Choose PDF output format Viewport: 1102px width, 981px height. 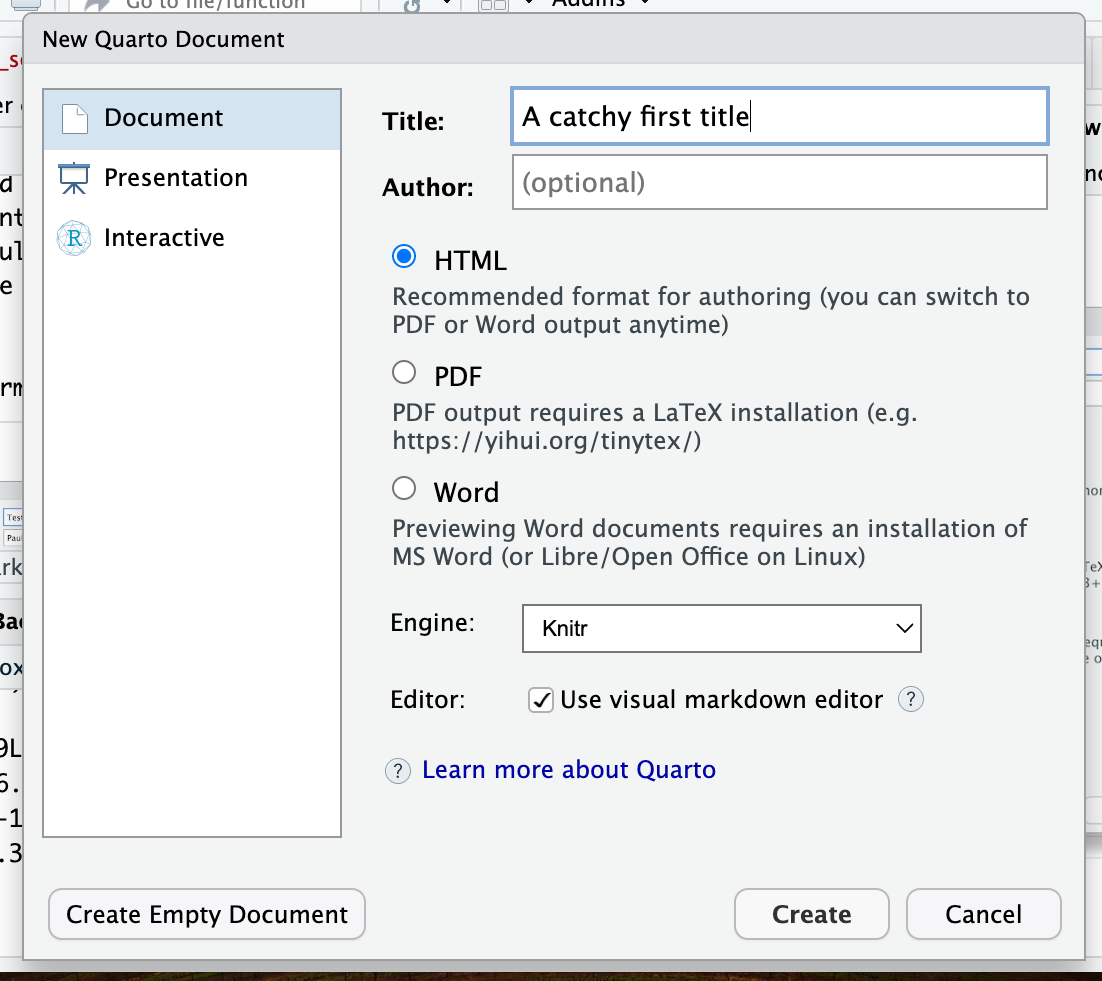coord(404,373)
